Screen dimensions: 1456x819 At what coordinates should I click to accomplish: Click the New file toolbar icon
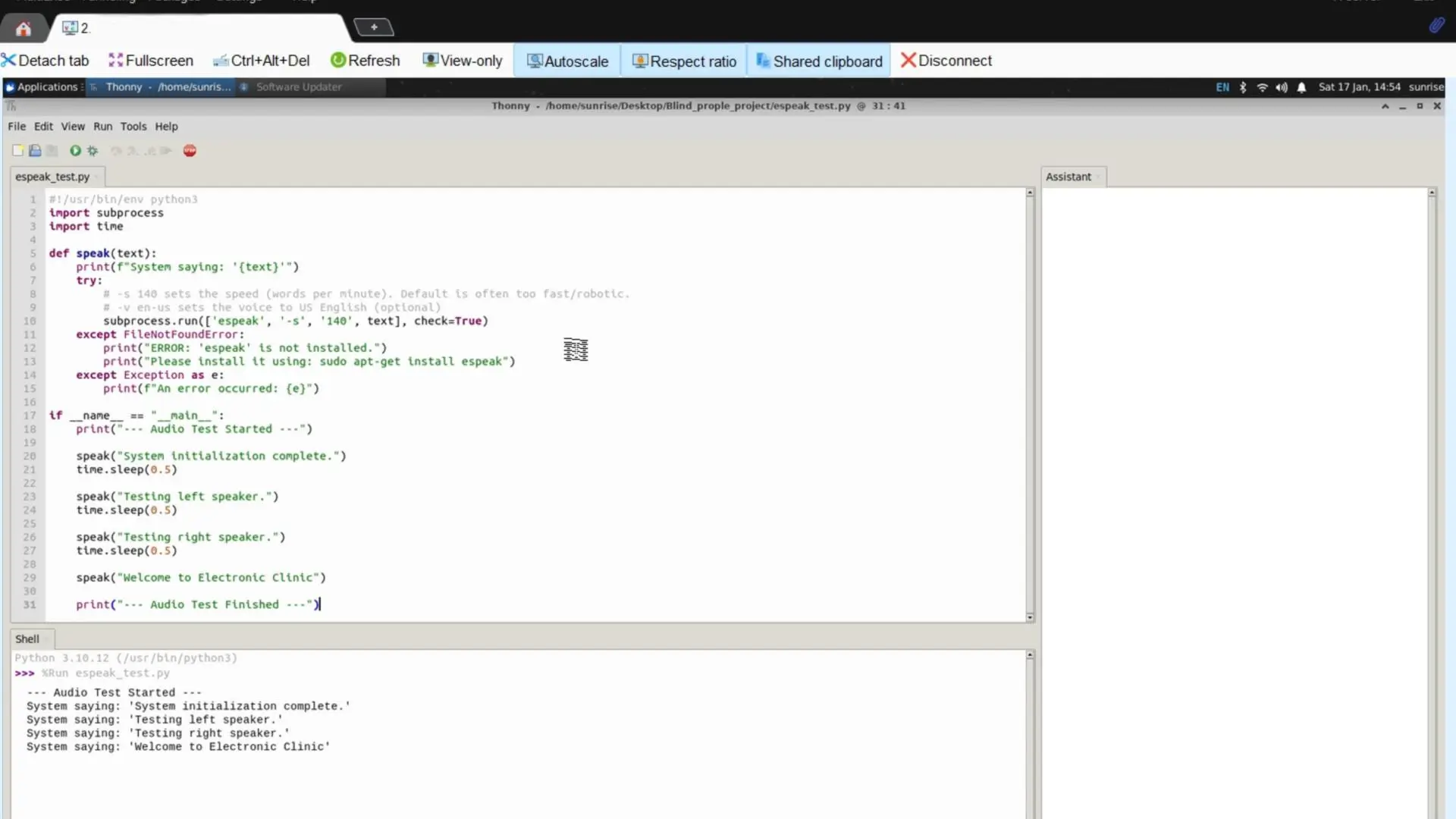17,151
